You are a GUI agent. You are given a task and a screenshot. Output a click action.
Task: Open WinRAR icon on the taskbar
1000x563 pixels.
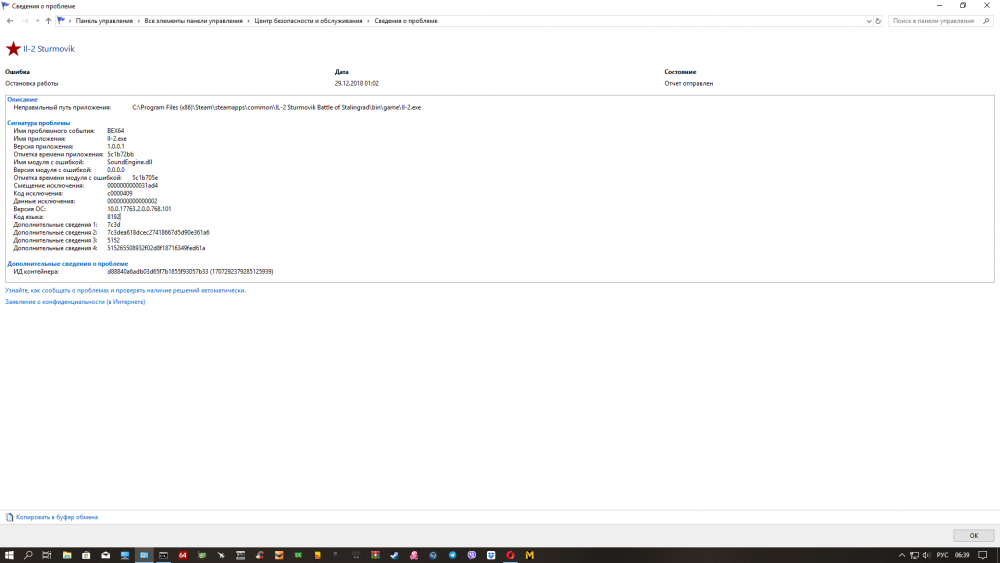[375, 555]
